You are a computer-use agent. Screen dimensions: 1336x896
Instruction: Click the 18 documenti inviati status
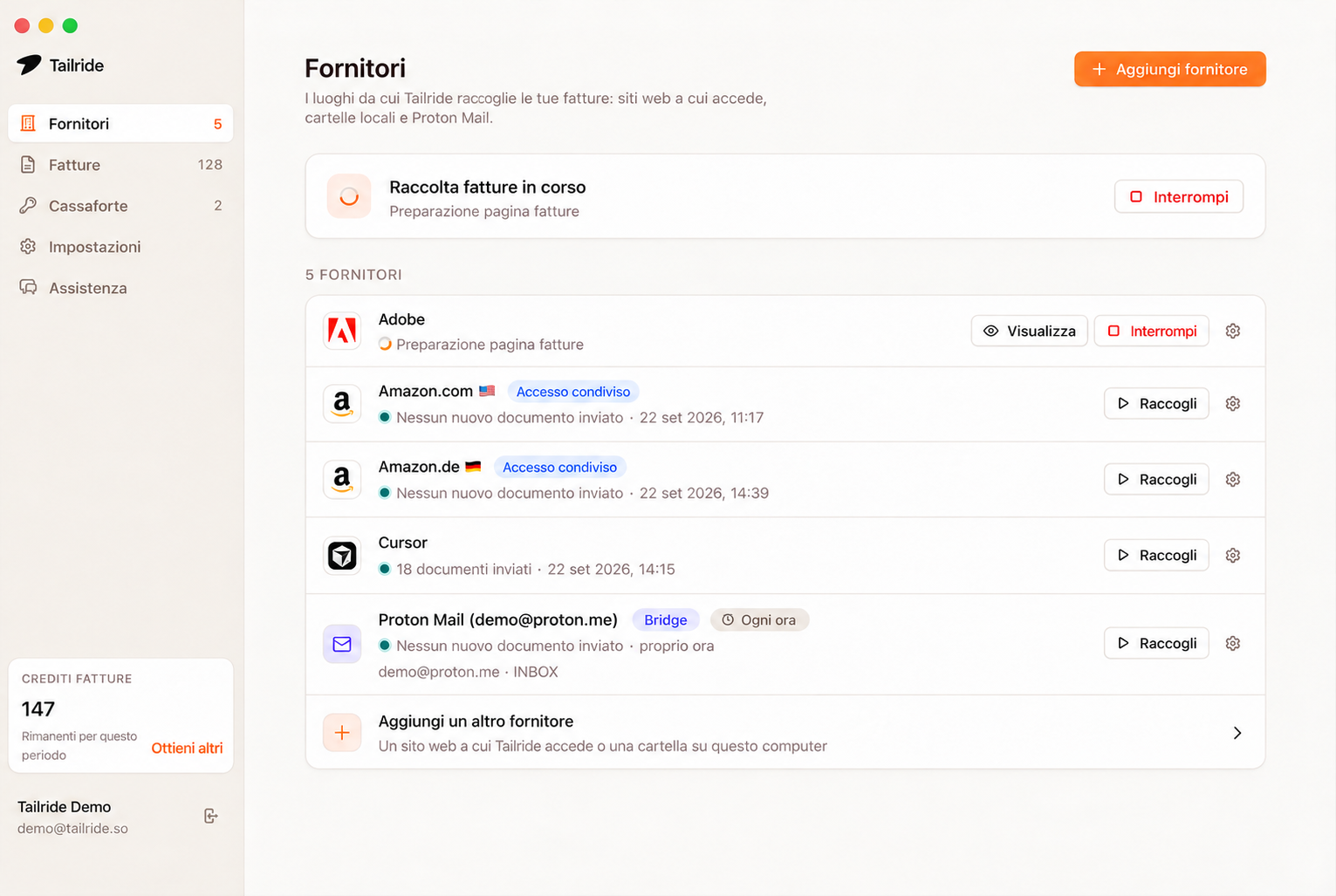(463, 569)
